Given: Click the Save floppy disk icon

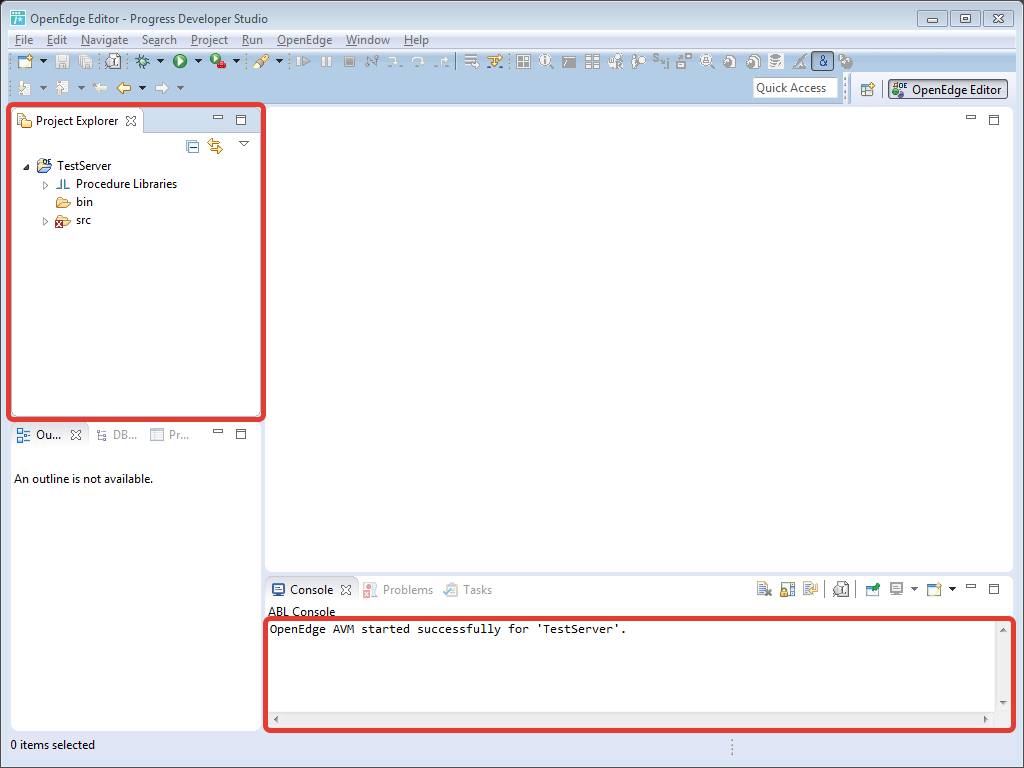Looking at the screenshot, I should coord(62,61).
